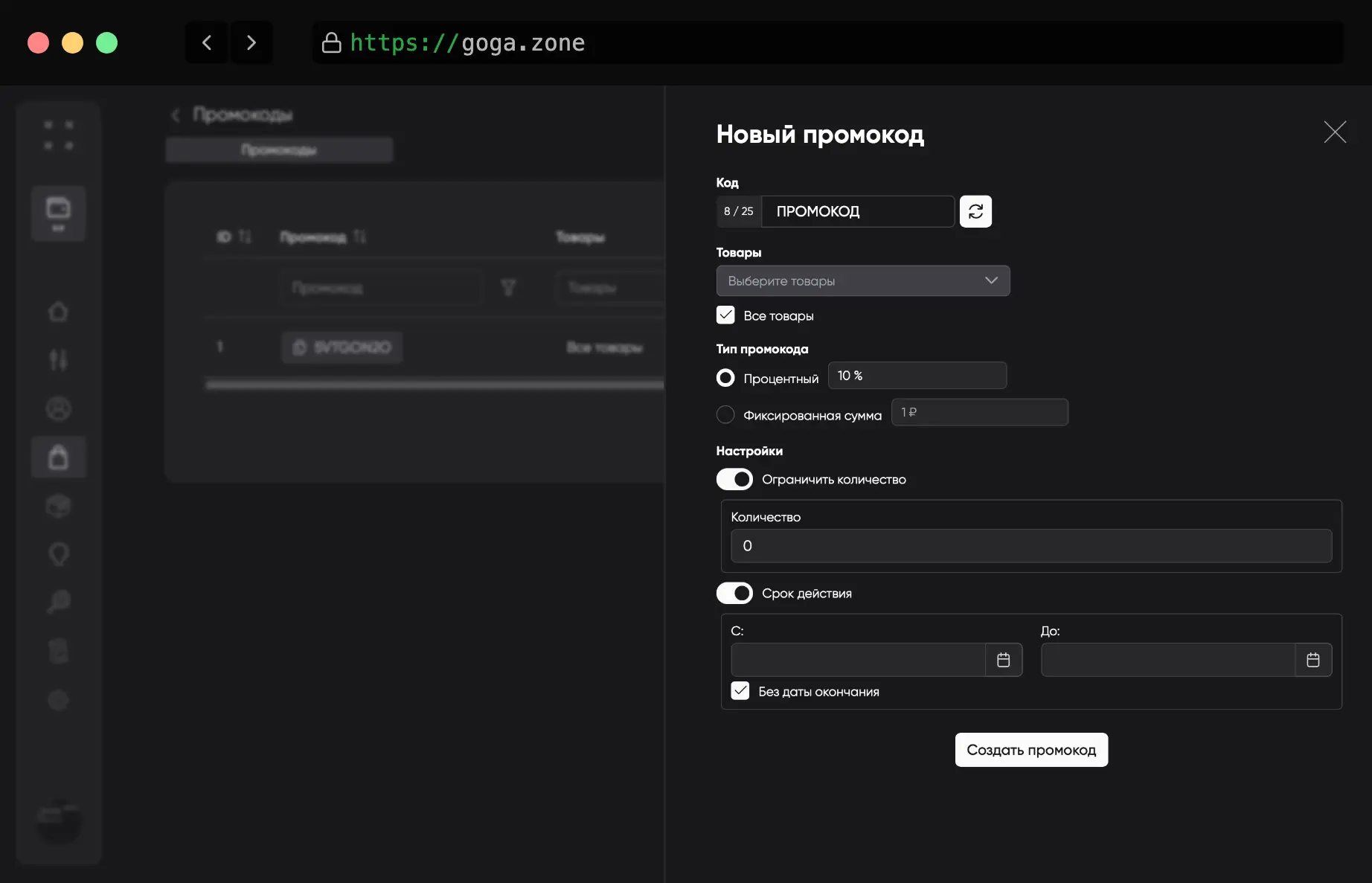The image size is (1372, 883).
Task: Click the regenerate promo code icon
Action: pos(975,211)
